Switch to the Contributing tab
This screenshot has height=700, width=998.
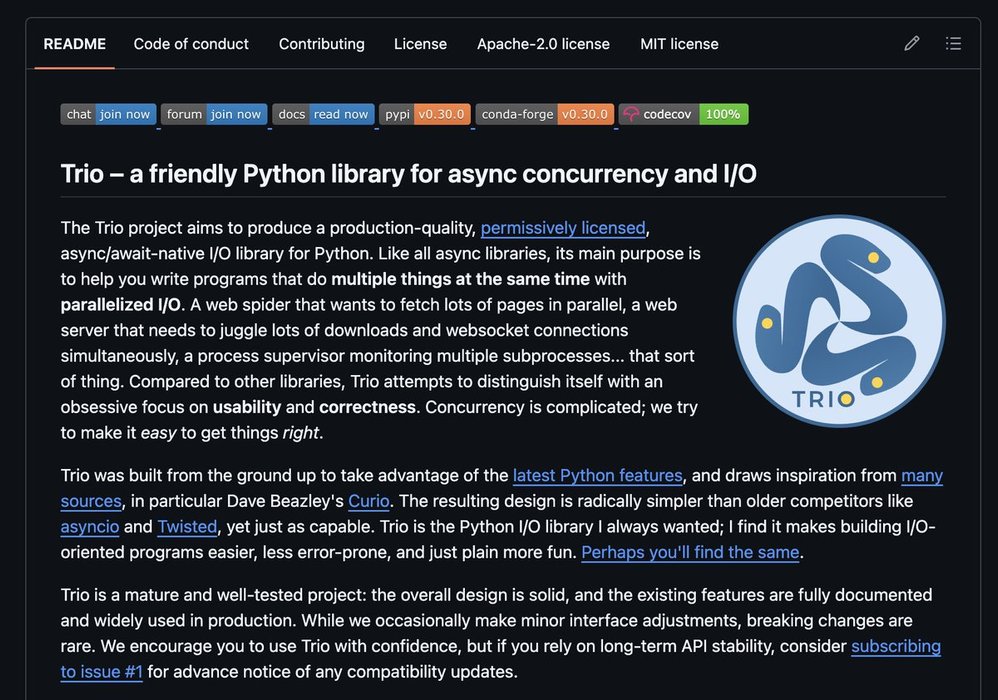click(x=321, y=44)
